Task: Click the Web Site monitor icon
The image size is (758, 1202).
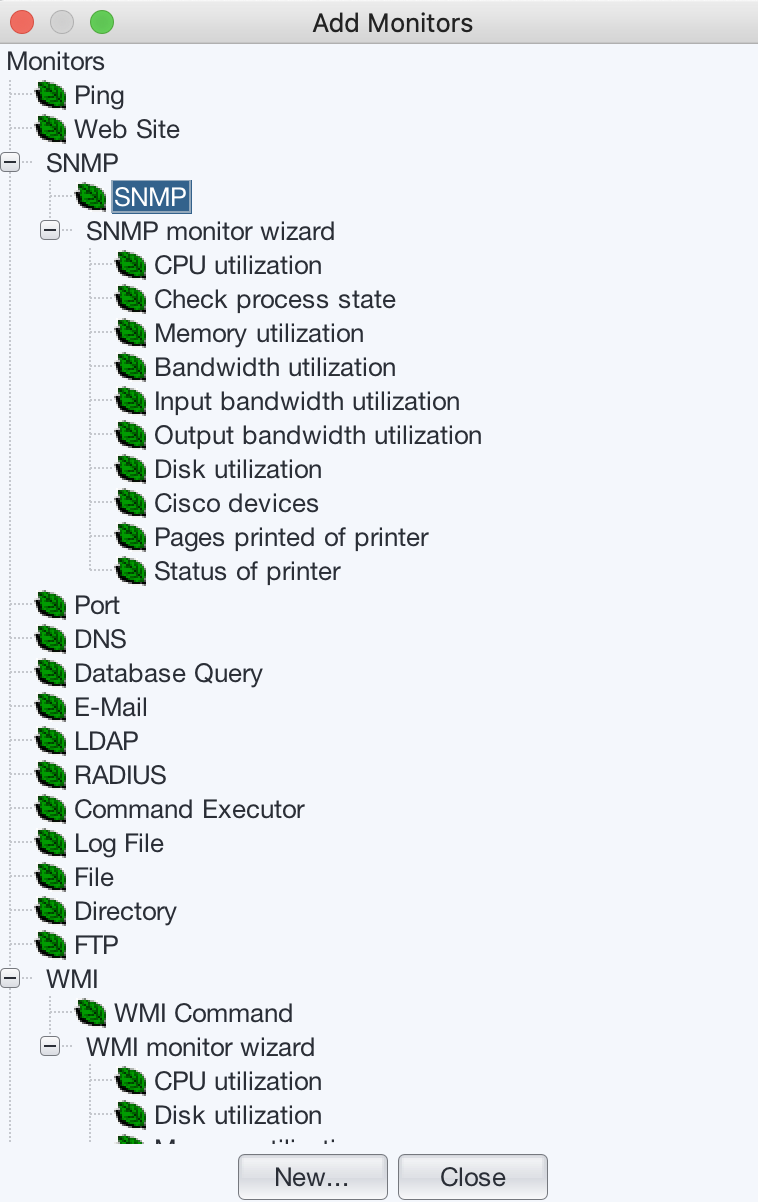Action: point(50,129)
